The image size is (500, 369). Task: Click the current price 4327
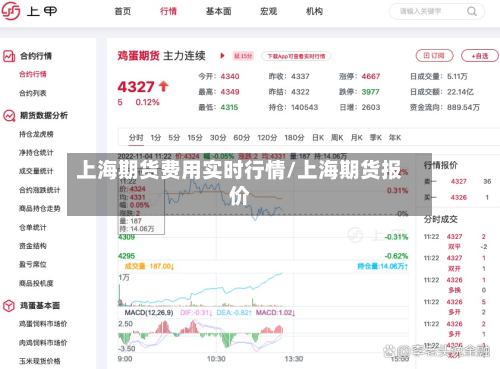pyautogui.click(x=136, y=87)
